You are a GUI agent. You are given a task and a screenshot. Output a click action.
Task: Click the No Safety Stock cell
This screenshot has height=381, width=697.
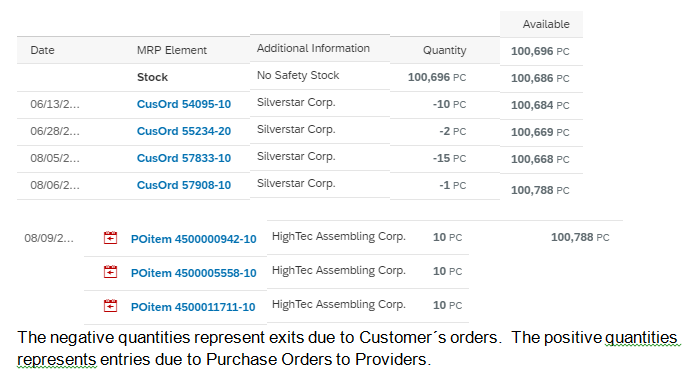(298, 76)
